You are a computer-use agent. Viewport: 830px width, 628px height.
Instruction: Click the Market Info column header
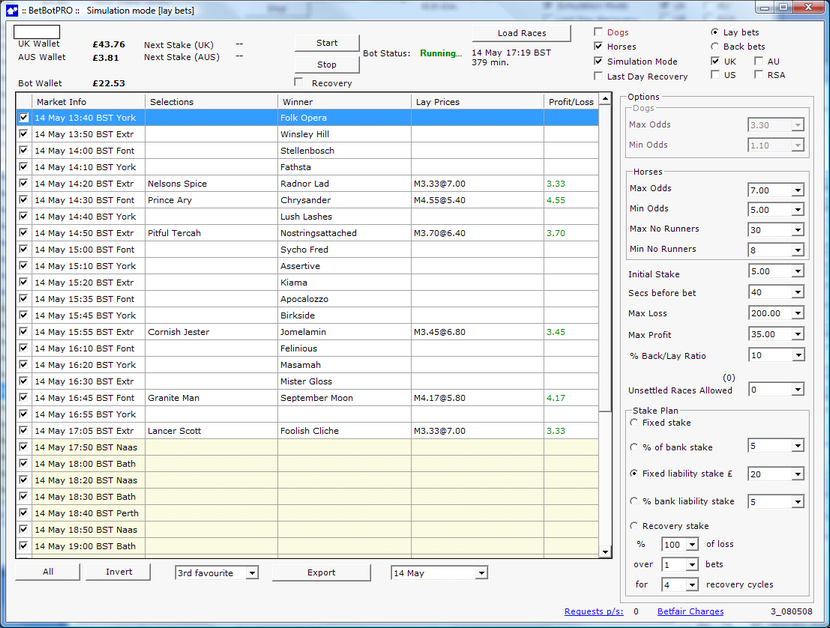[88, 102]
